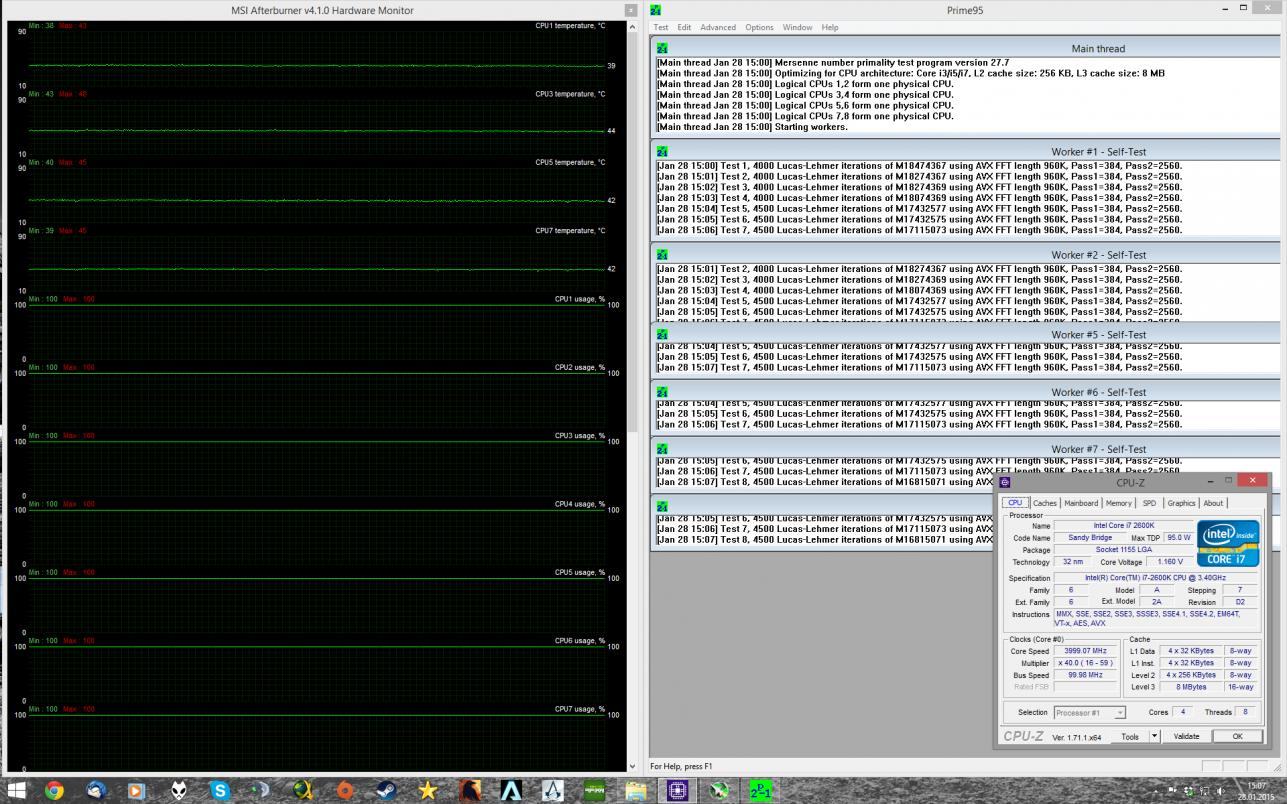Switch to CPU-Z via its taskbar icon
This screenshot has height=804, width=1287.
coord(677,790)
